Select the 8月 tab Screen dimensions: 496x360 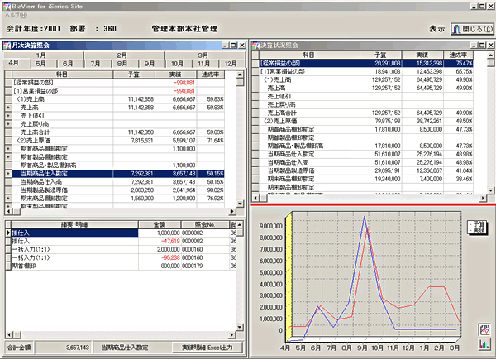click(x=122, y=63)
